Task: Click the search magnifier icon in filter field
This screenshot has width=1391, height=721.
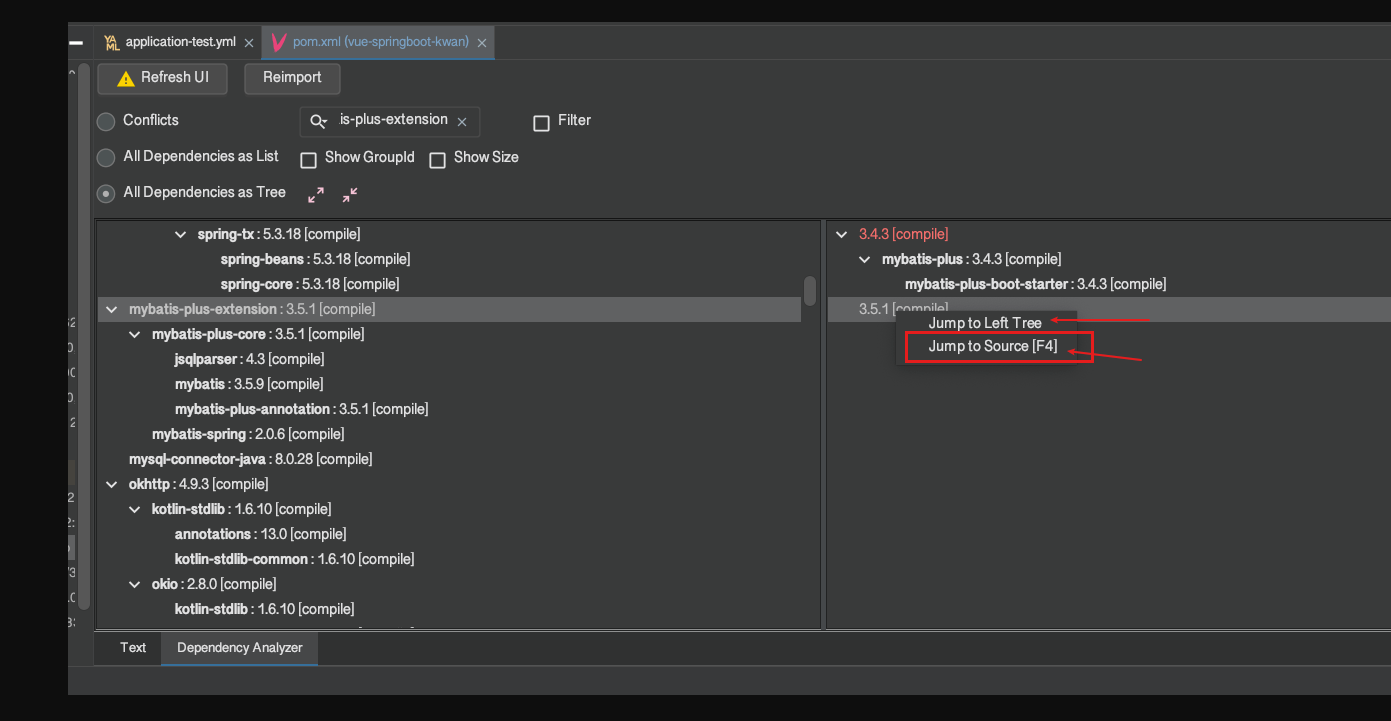Action: pos(319,121)
